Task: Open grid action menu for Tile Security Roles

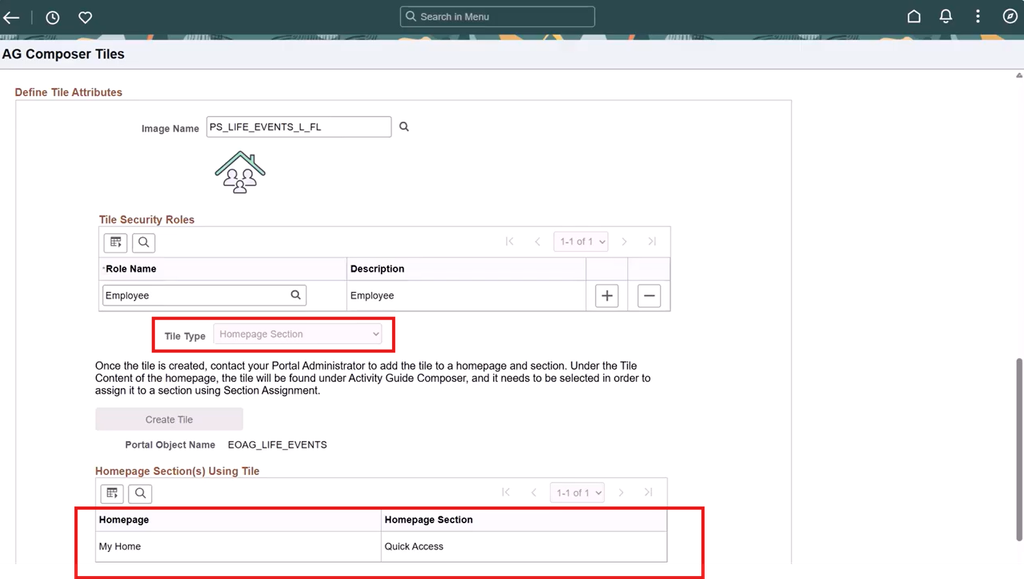Action: click(115, 242)
